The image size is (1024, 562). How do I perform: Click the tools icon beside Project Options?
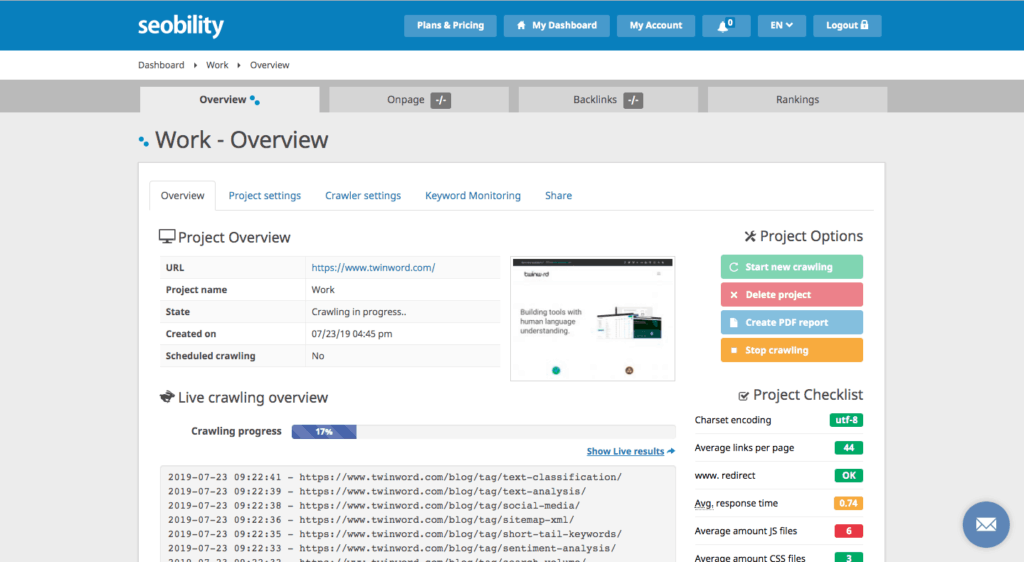(750, 236)
